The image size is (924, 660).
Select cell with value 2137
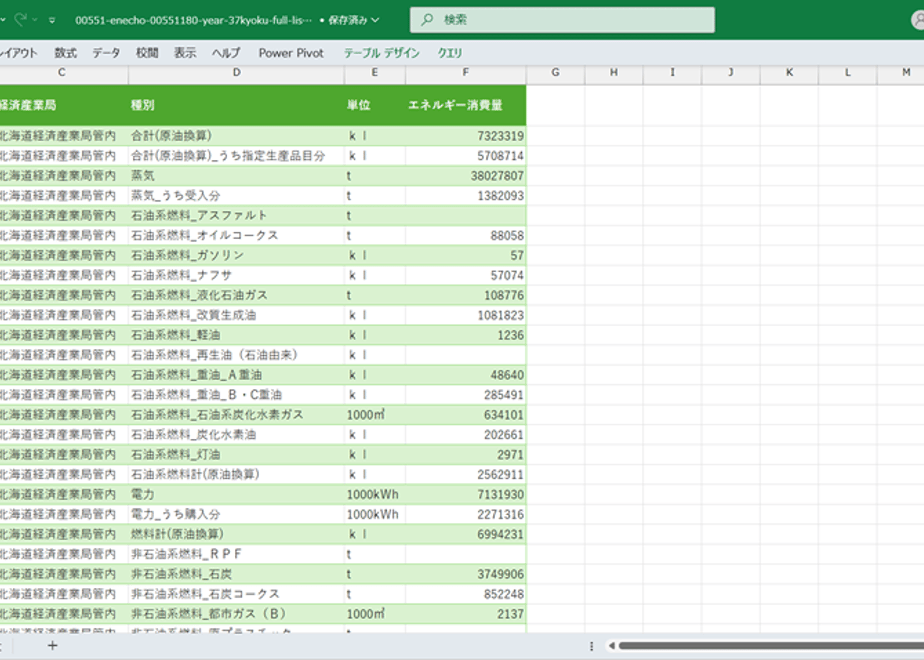point(466,614)
